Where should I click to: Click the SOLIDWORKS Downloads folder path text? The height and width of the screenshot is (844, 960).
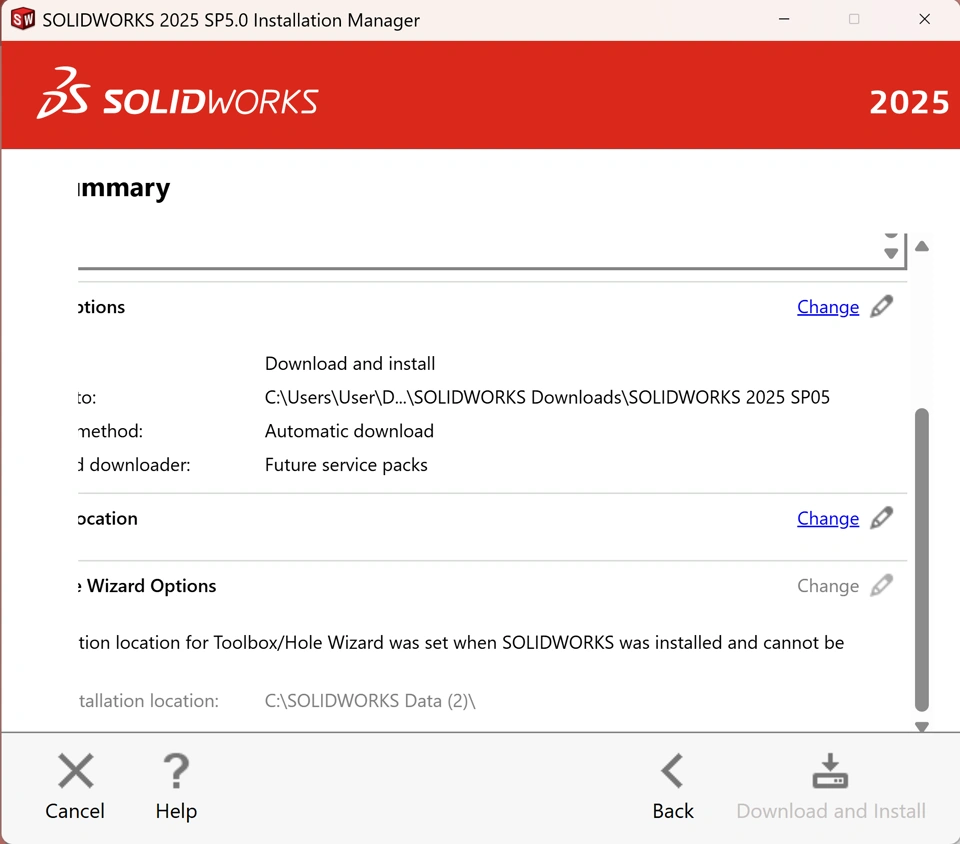pos(547,397)
